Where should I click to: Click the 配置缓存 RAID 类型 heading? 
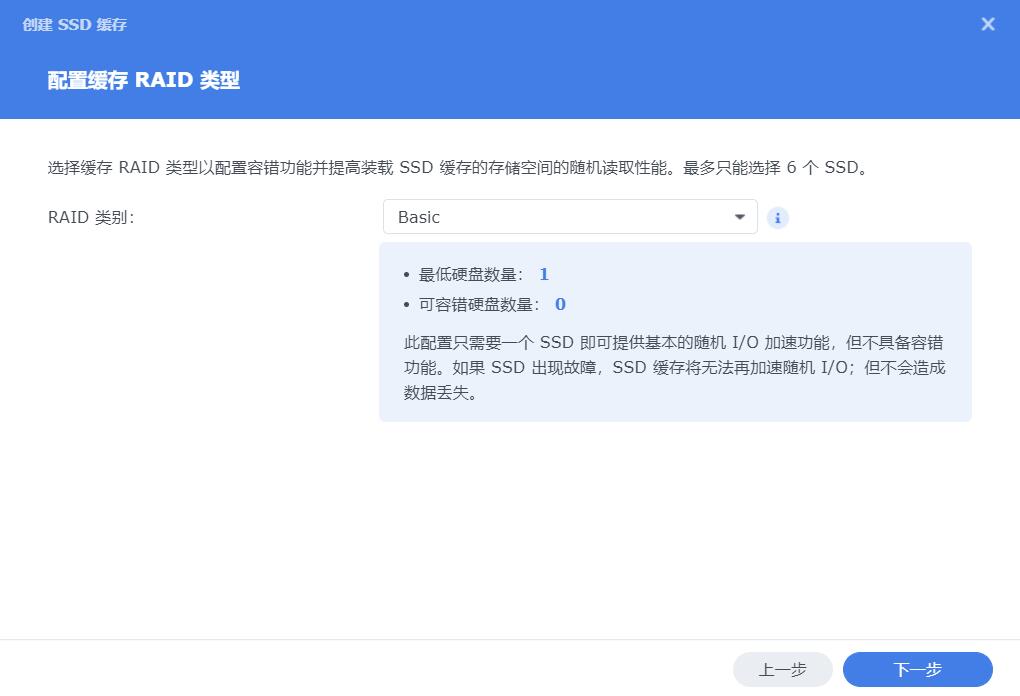pyautogui.click(x=141, y=81)
